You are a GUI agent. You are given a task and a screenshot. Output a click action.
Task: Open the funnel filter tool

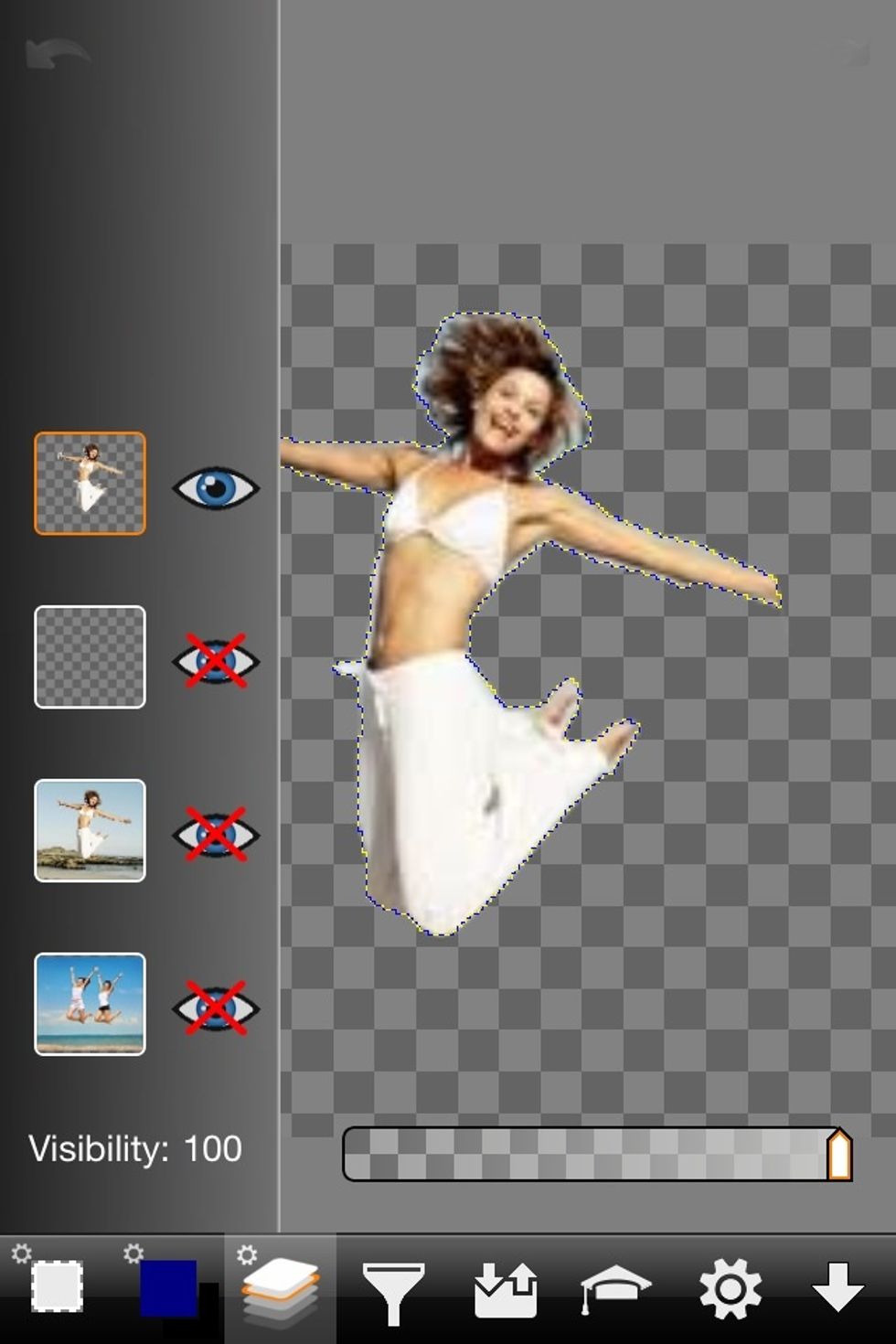(x=393, y=1291)
